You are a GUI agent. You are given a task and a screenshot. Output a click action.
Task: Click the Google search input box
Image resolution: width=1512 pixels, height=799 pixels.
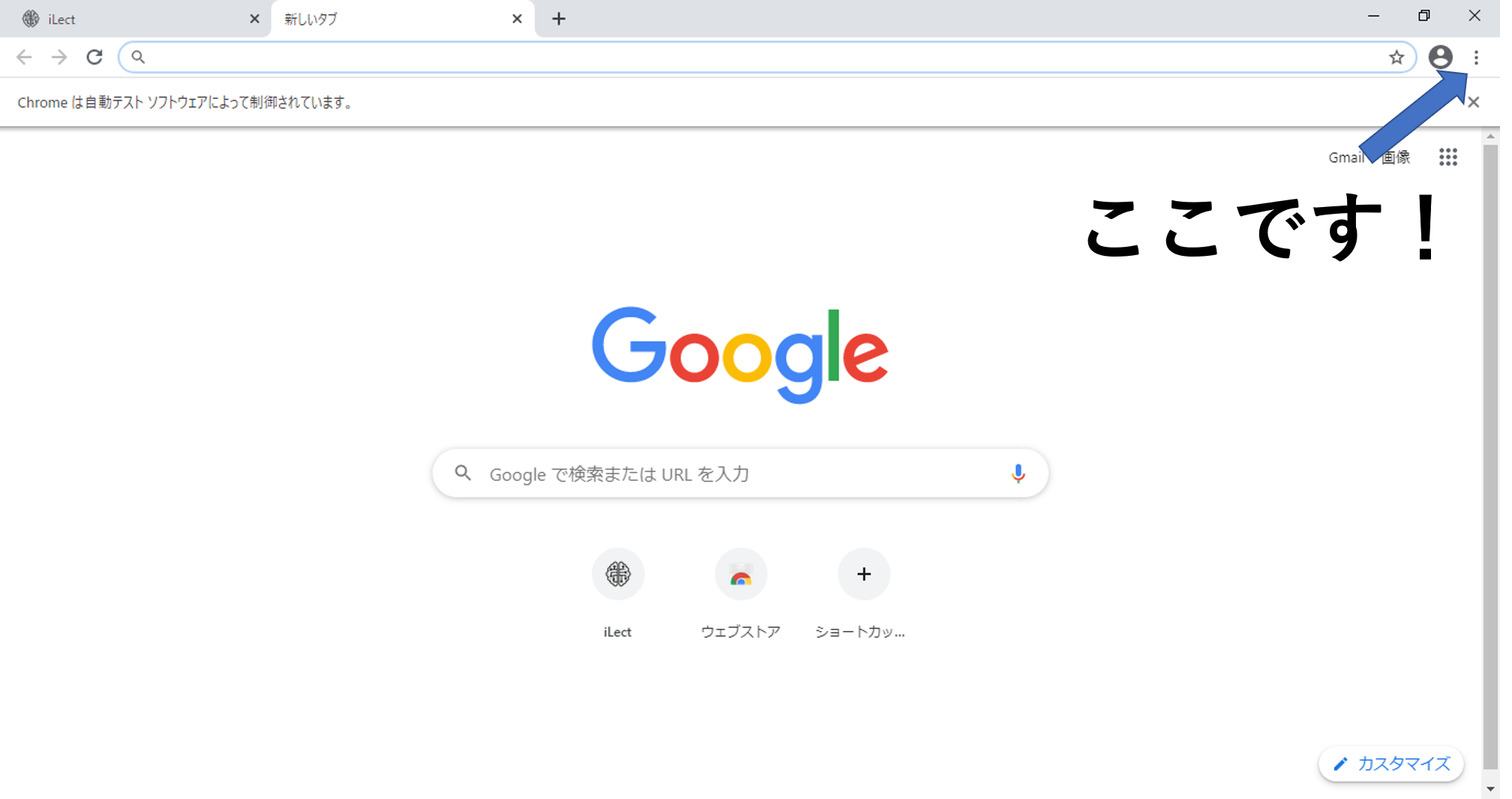(x=740, y=473)
